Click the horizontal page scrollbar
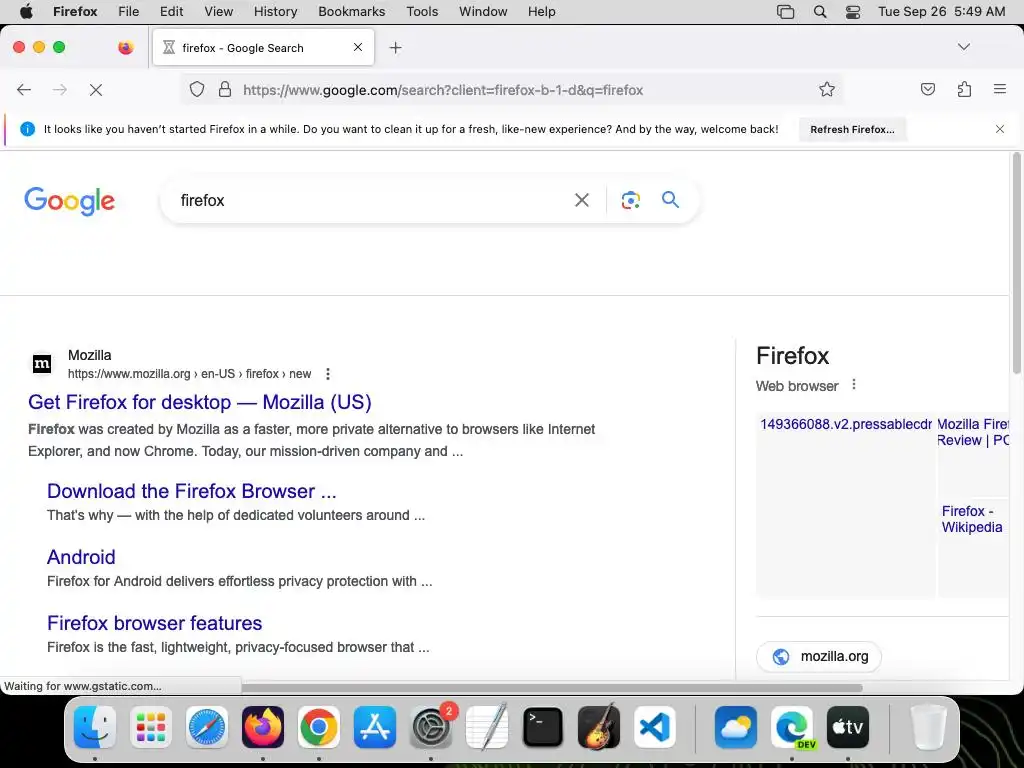Image resolution: width=1024 pixels, height=768 pixels. tap(551, 688)
